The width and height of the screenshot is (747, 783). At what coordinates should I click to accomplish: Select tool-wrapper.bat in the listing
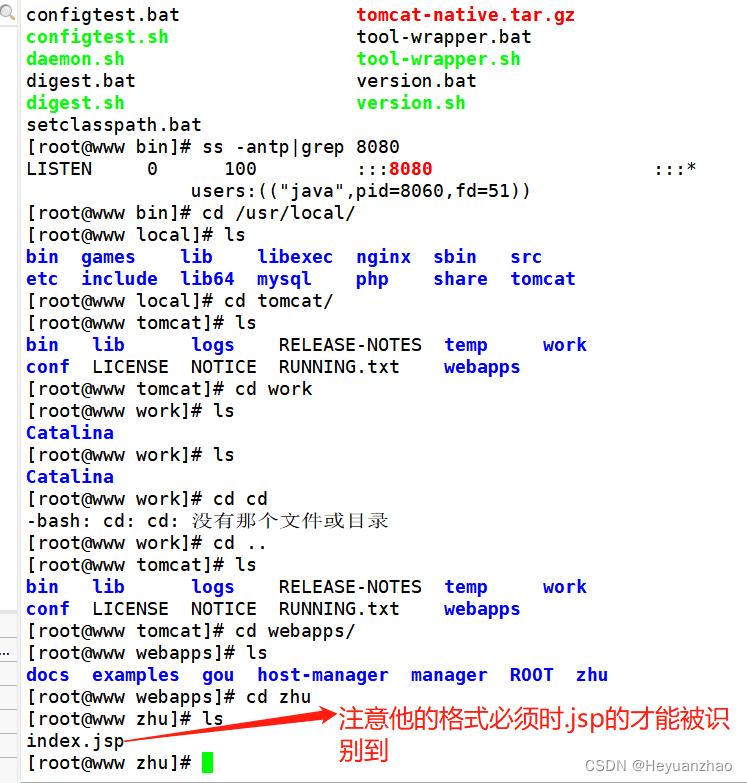click(x=444, y=36)
